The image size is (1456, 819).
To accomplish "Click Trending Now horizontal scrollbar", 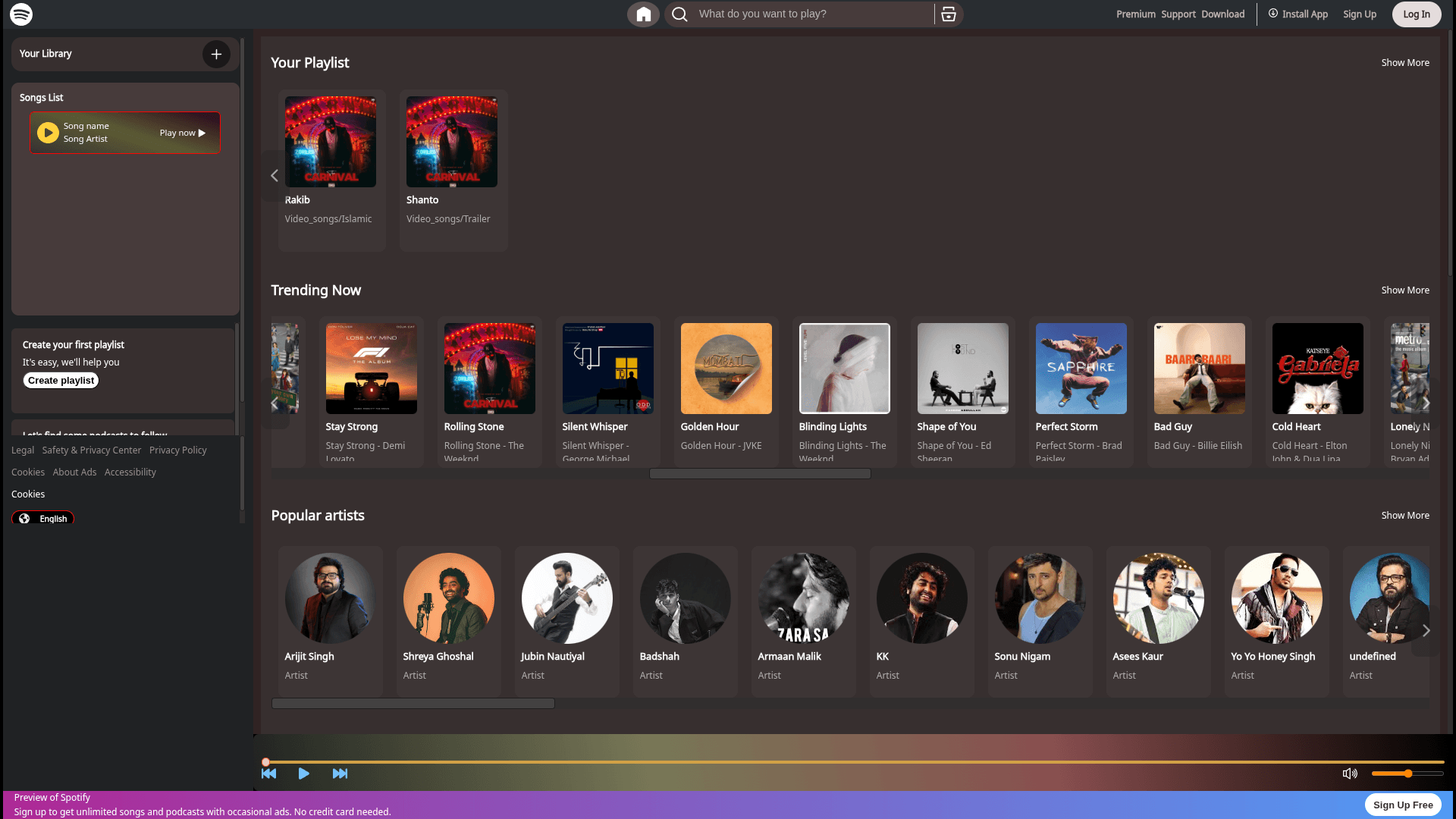I will pyautogui.click(x=760, y=474).
